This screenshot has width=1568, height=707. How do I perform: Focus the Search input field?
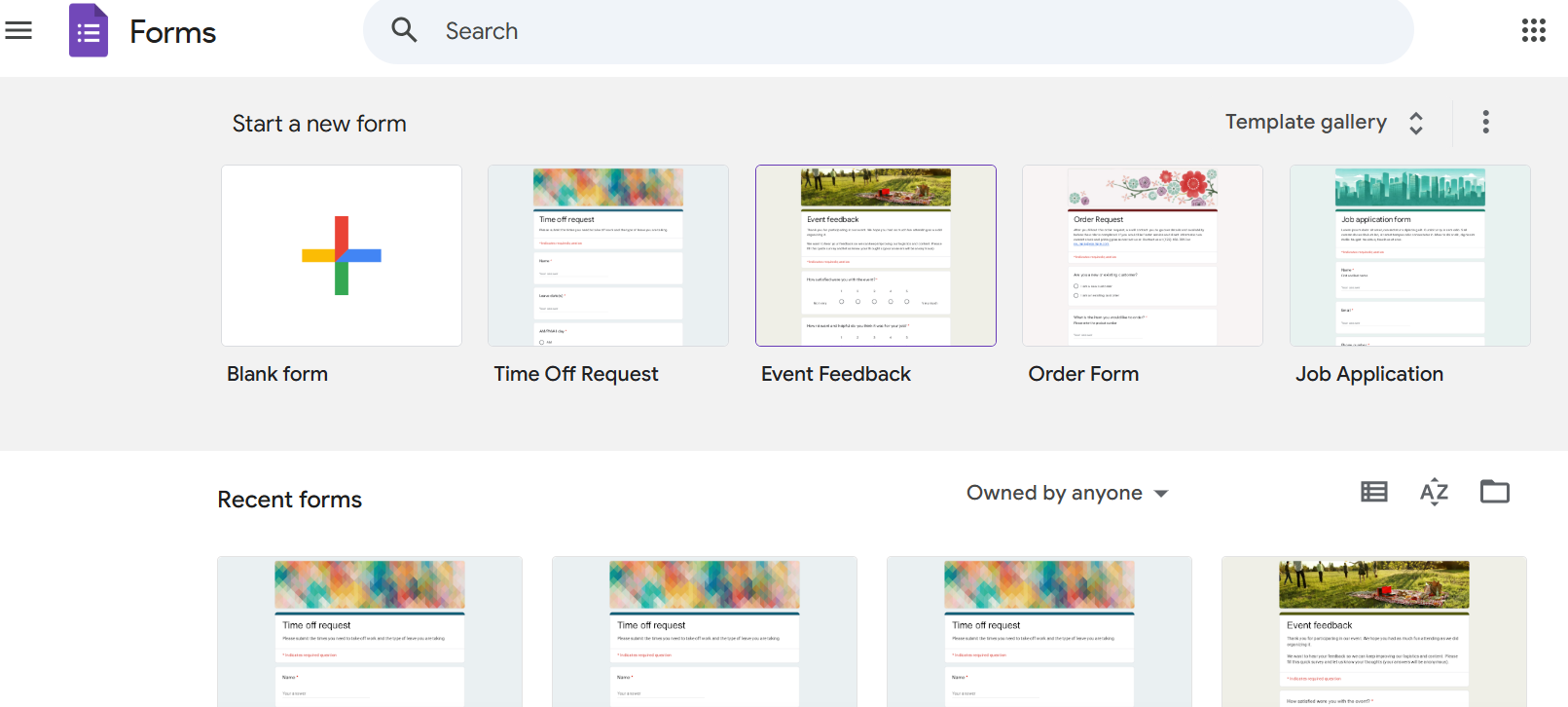pos(889,31)
